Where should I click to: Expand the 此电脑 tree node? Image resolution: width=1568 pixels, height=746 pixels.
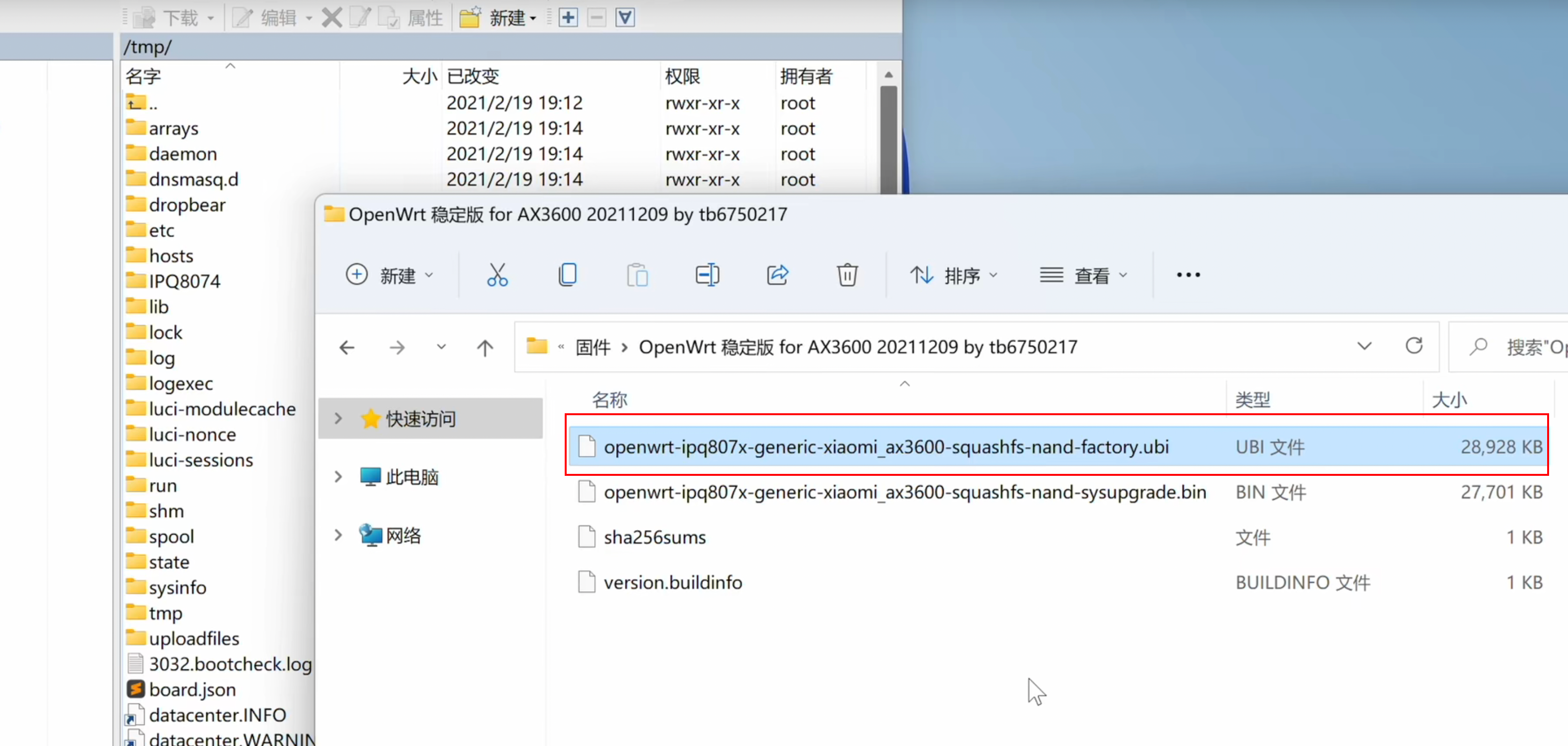pyautogui.click(x=339, y=477)
